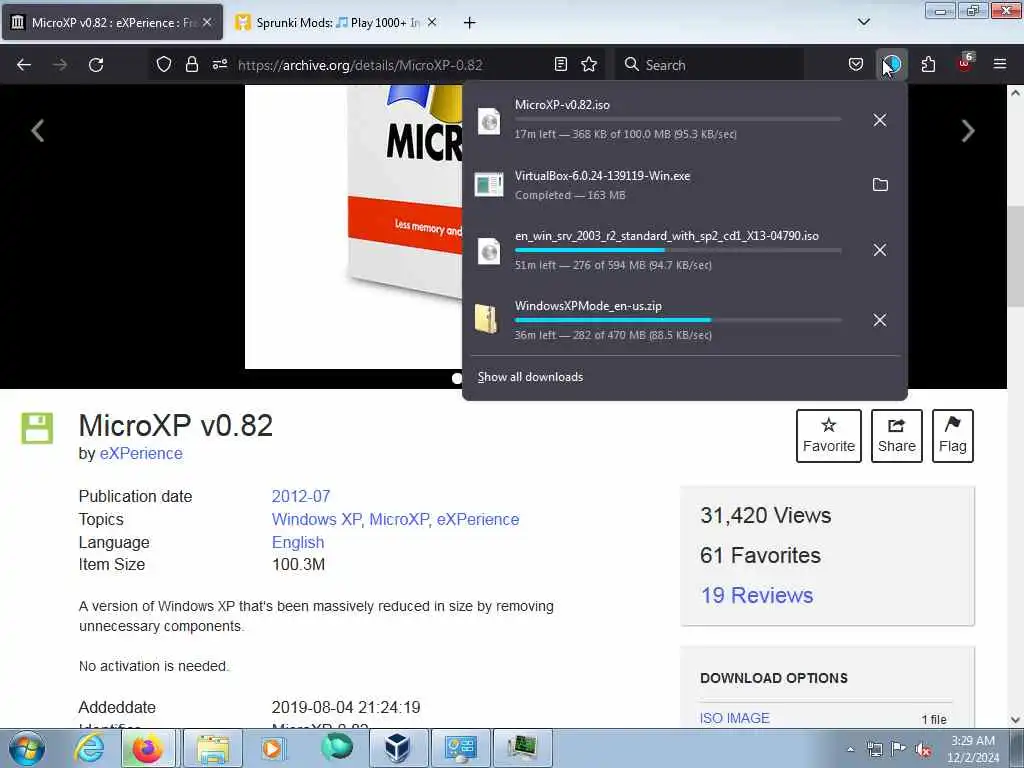The width and height of the screenshot is (1024, 768).
Task: Click the VirtualBox-6.0.24 exe file icon
Action: [488, 185]
